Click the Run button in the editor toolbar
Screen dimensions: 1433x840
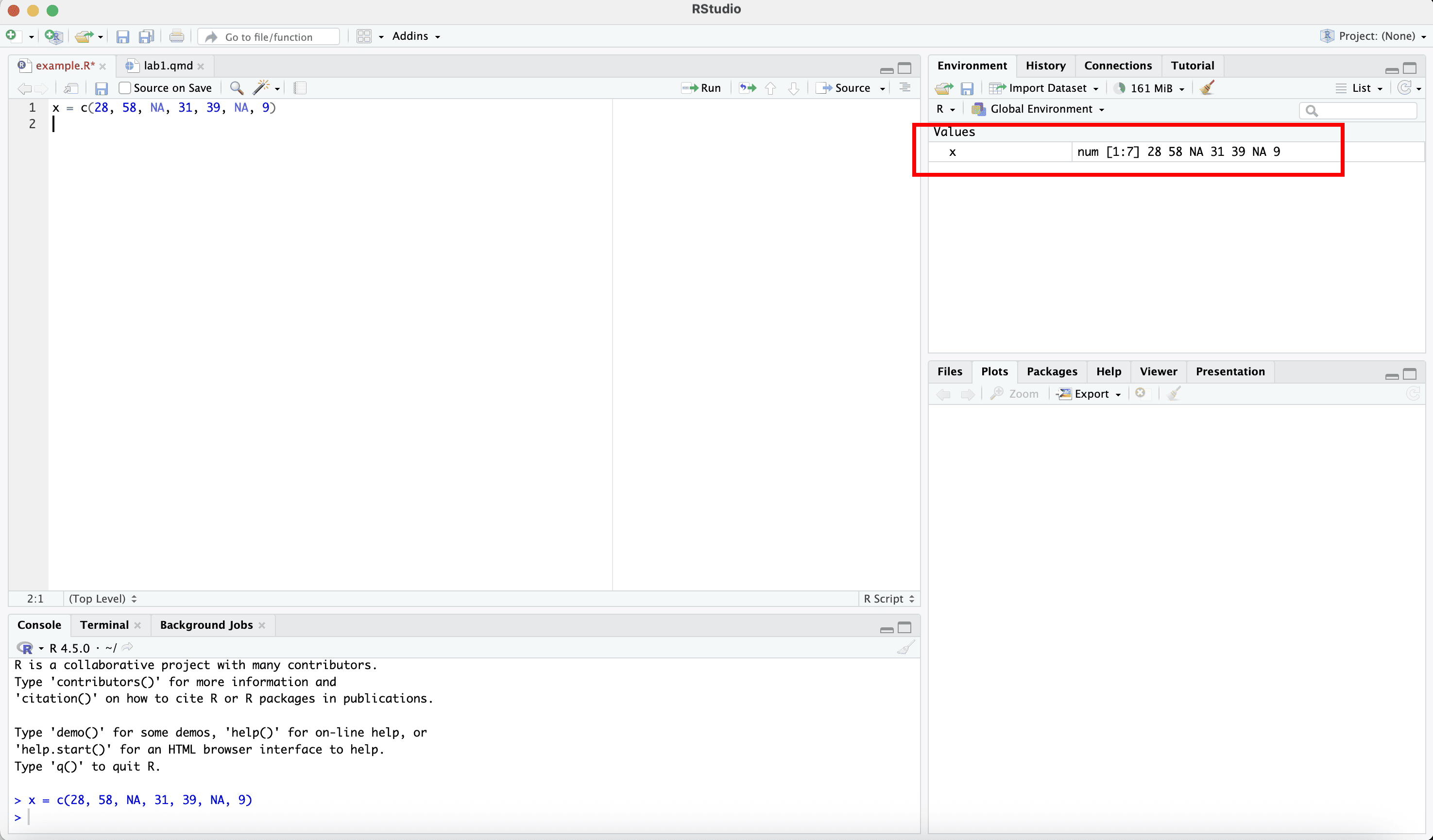(702, 88)
